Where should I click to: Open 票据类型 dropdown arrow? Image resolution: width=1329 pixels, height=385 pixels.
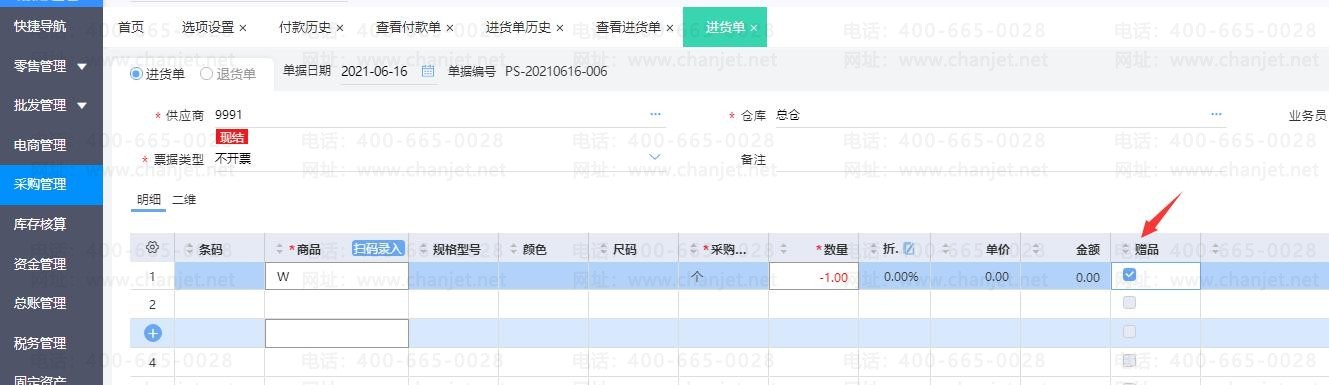655,157
